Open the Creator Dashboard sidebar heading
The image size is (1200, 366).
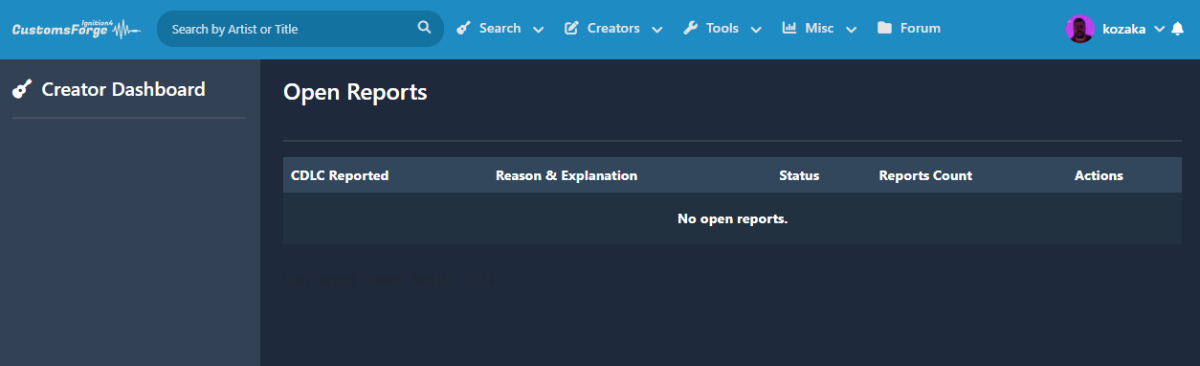click(x=123, y=89)
